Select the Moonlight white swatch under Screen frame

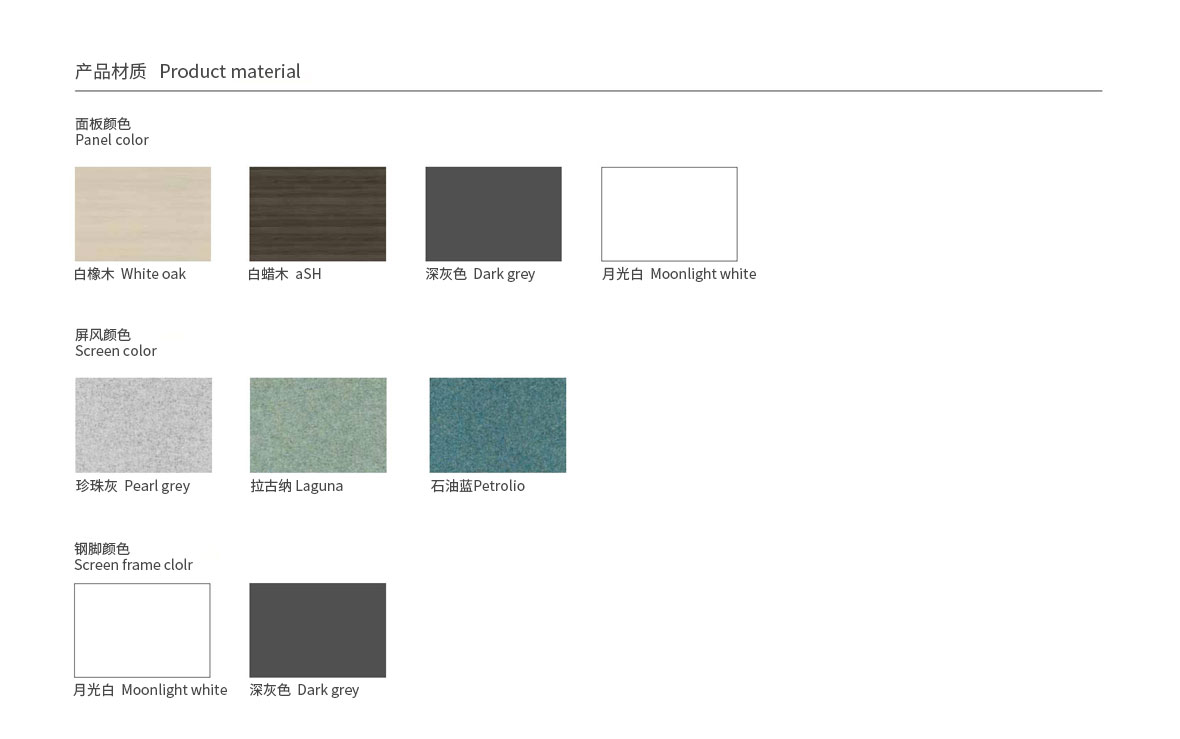coord(142,630)
